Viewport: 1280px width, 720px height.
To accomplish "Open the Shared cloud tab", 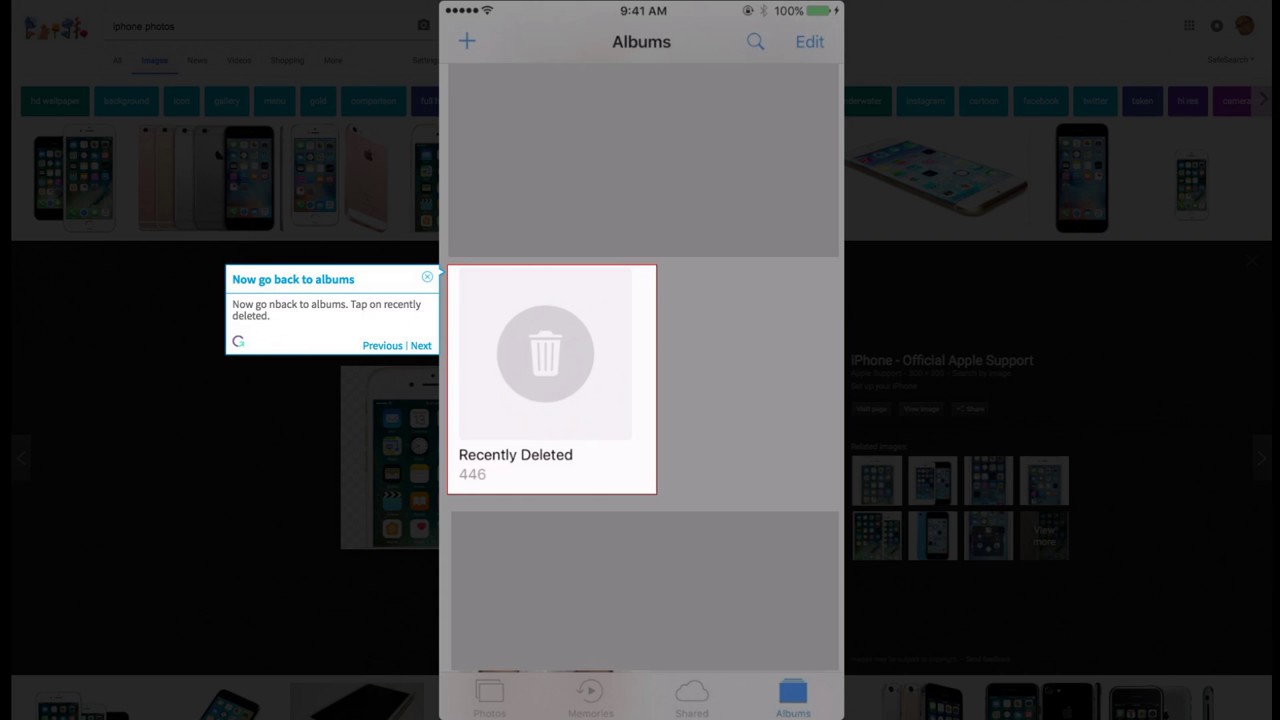I will (692, 698).
